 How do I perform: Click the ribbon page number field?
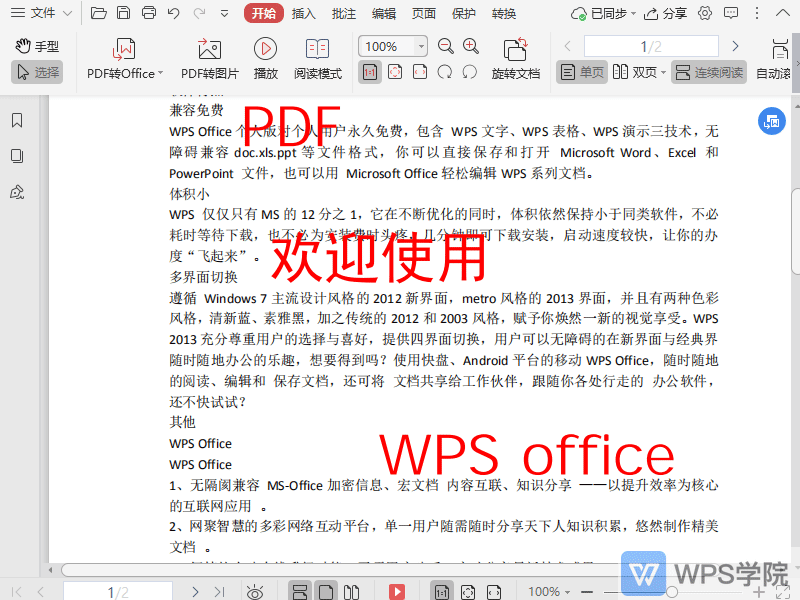pyautogui.click(x=651, y=46)
